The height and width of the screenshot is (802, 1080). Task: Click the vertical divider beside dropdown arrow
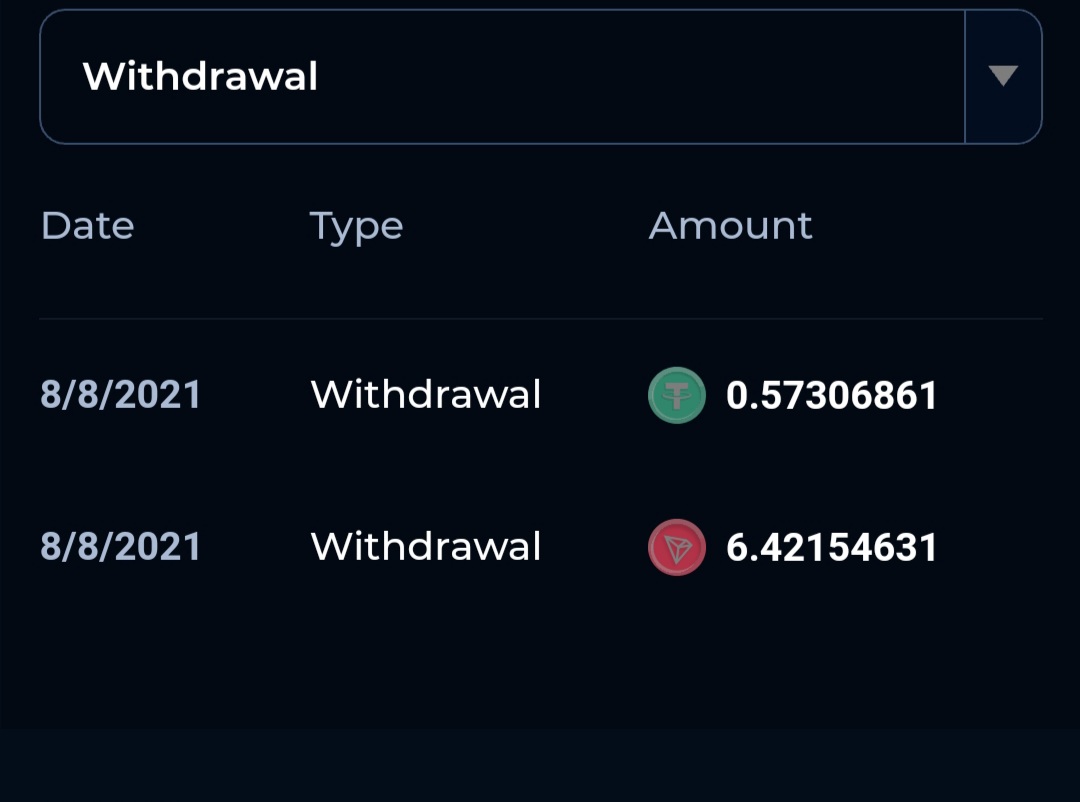click(x=965, y=77)
